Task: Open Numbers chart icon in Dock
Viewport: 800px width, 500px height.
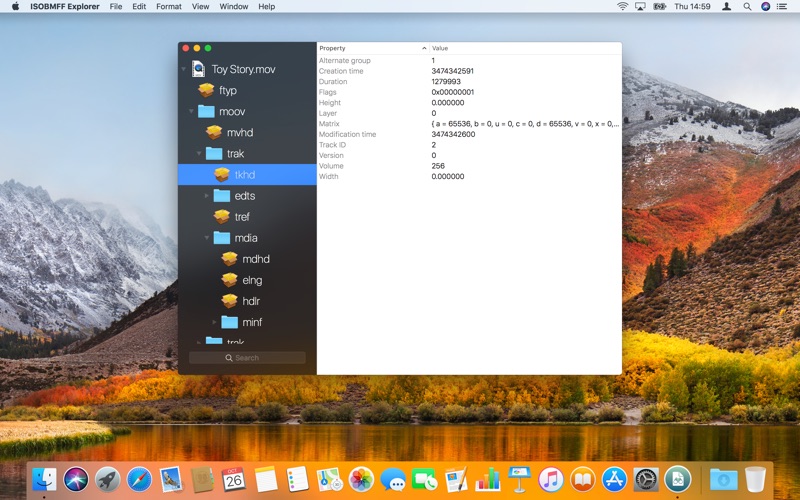Action: pyautogui.click(x=488, y=480)
